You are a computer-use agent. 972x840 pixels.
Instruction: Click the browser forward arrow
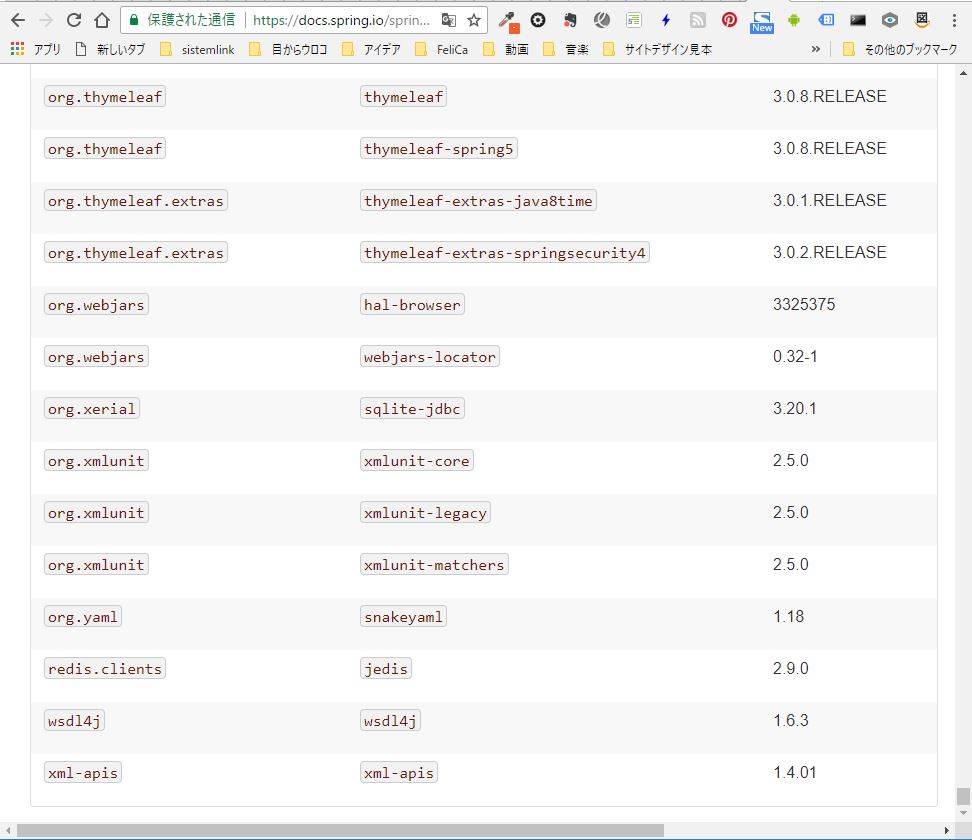[46, 20]
